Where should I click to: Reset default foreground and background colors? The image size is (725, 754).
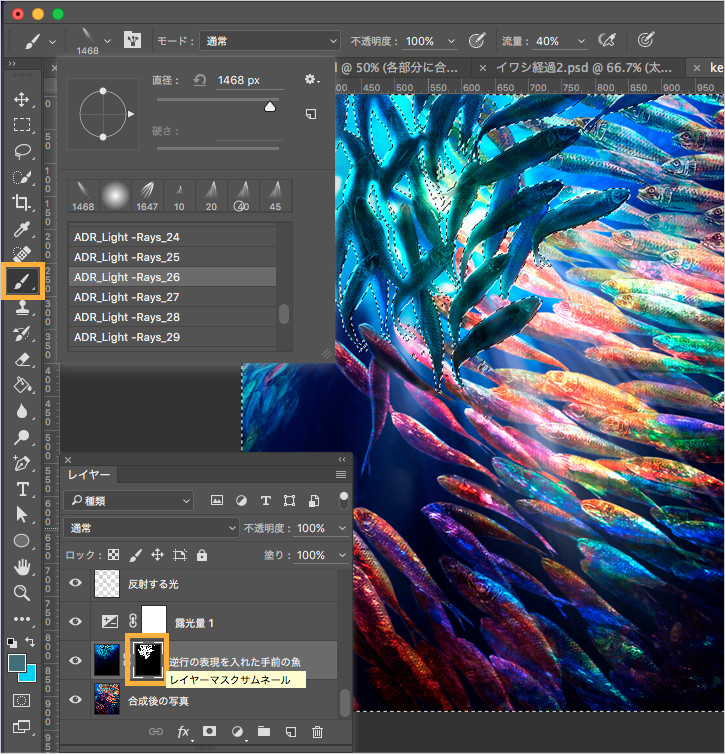pos(12,642)
